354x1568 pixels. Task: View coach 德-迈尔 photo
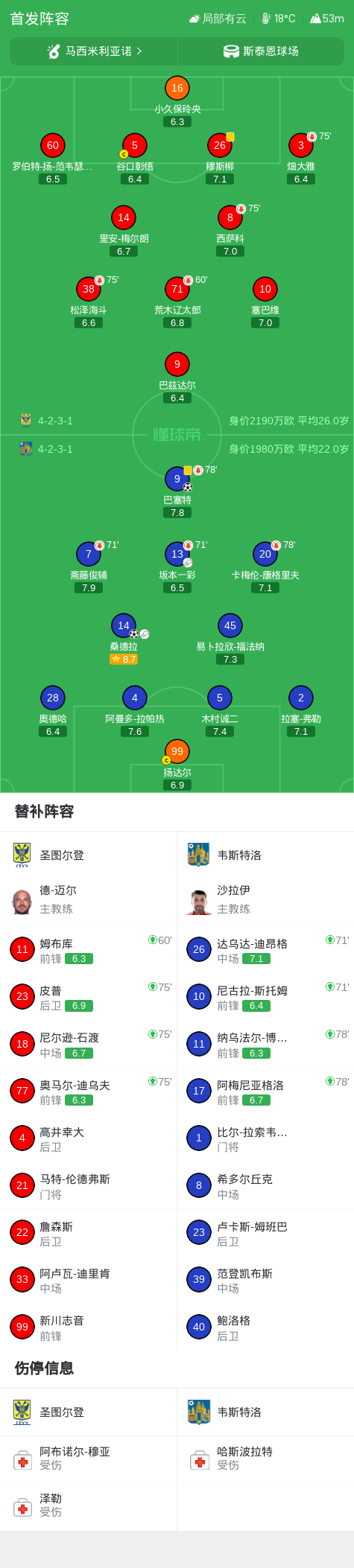click(22, 901)
